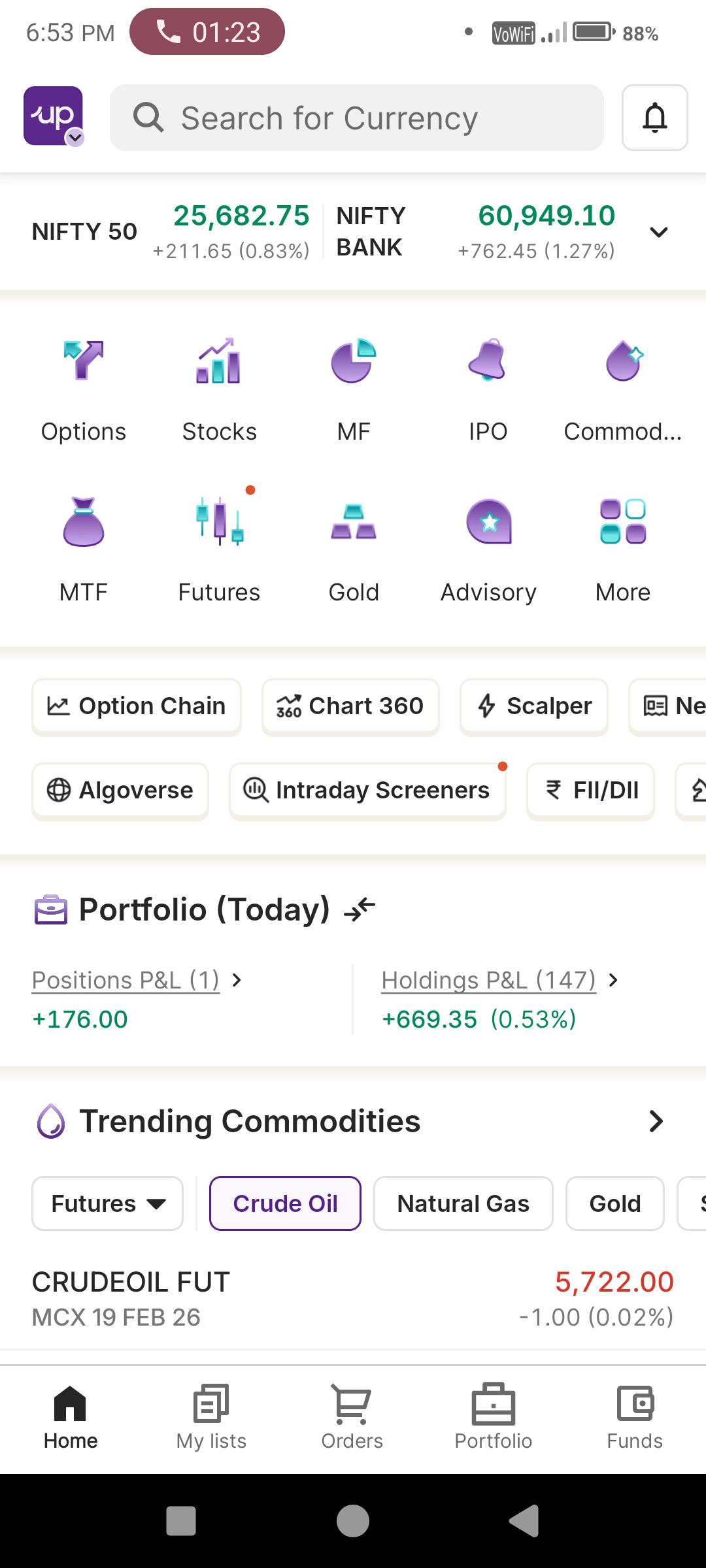Viewport: 706px width, 1568px height.
Task: Select the Natural Gas commodity chip
Action: click(x=463, y=1203)
